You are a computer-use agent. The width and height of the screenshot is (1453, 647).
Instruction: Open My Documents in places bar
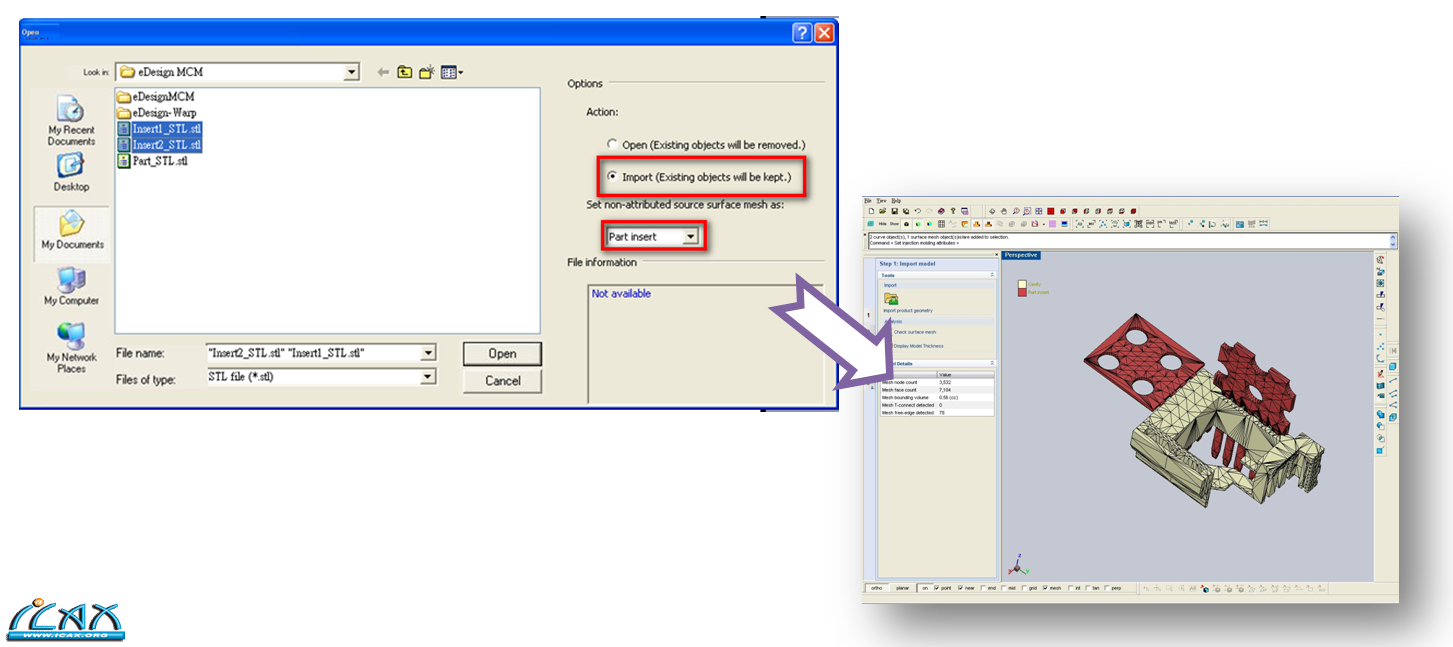click(71, 232)
